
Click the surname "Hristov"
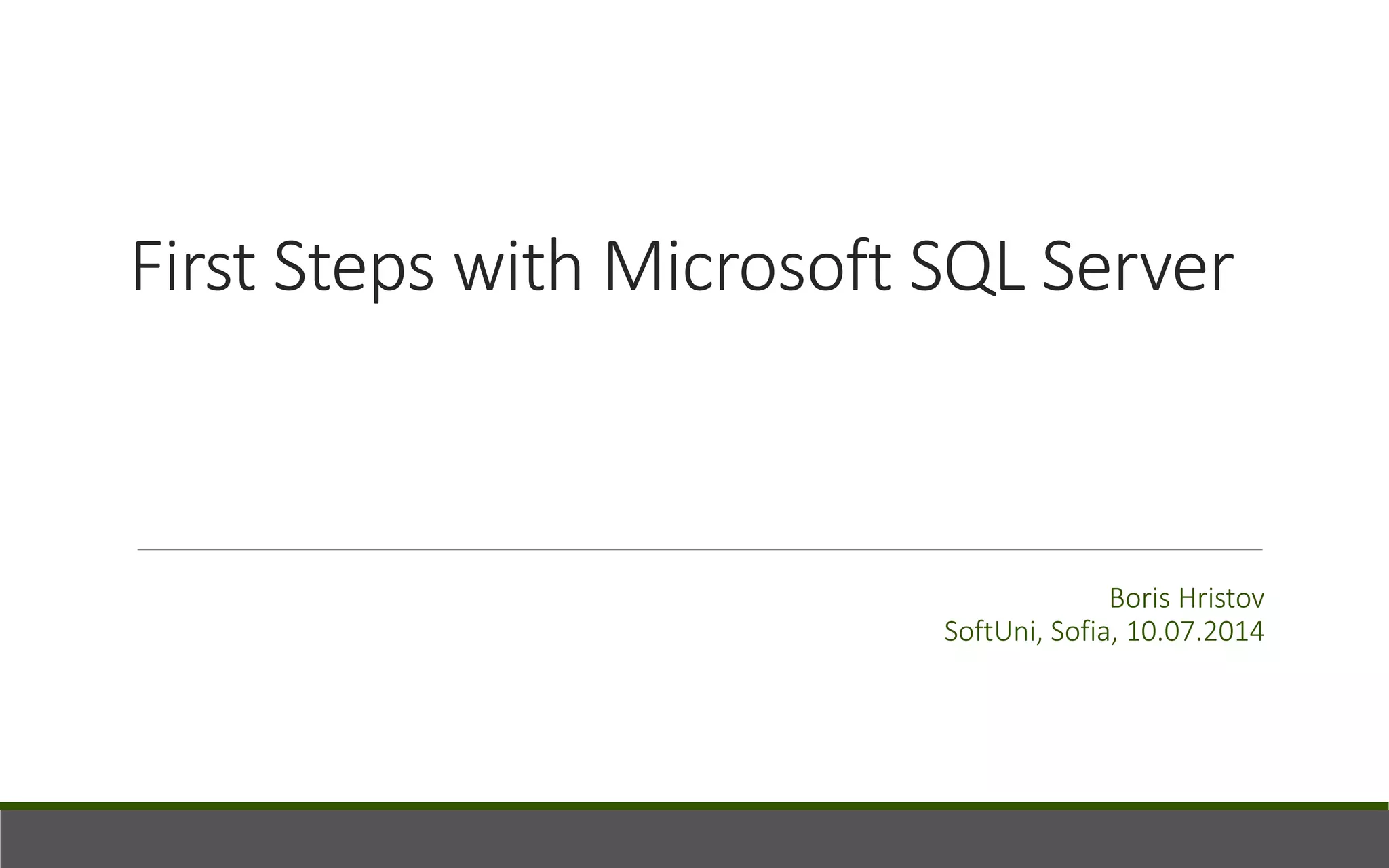pos(1221,598)
